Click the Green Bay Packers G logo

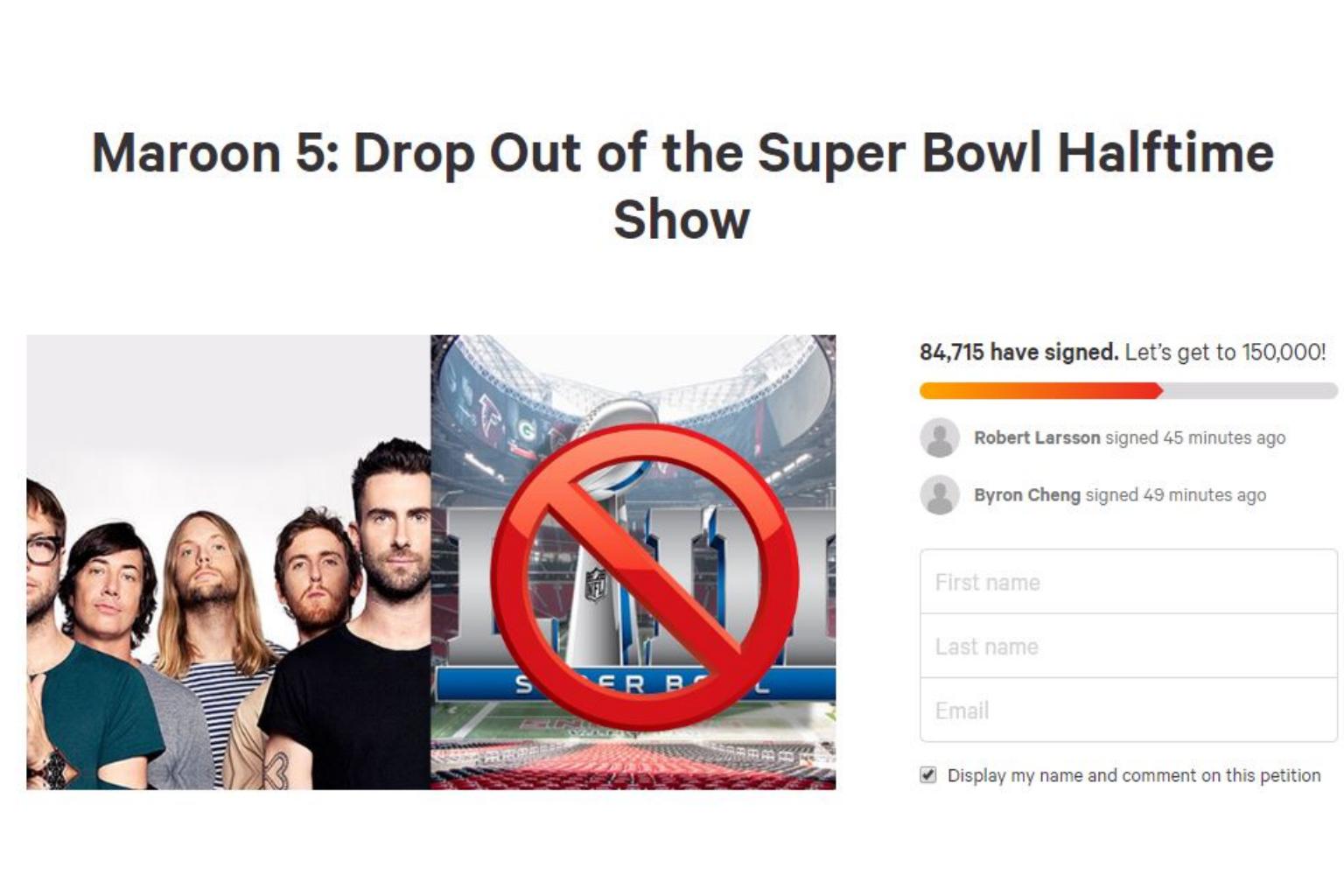coord(527,430)
